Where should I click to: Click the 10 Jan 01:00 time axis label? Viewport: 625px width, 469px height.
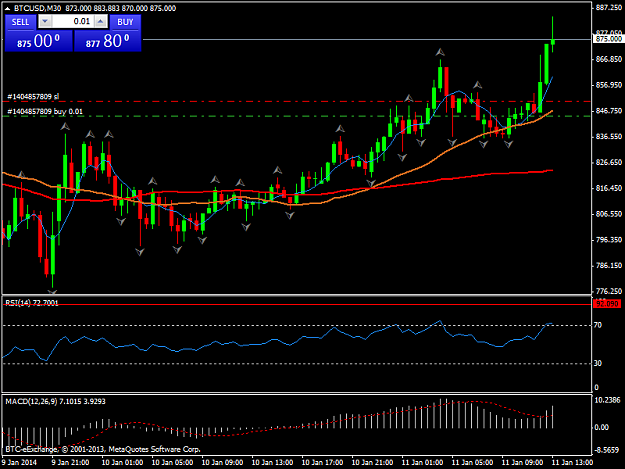pyautogui.click(x=122, y=462)
